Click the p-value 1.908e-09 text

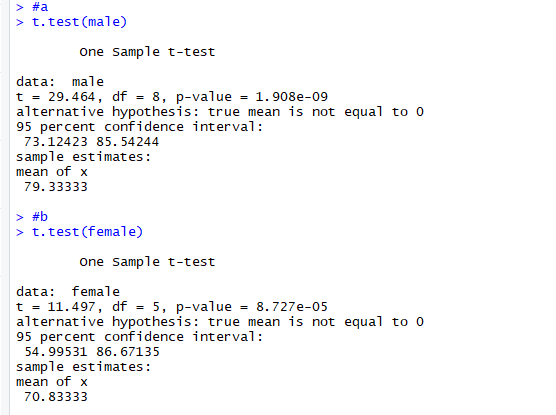pos(252,97)
